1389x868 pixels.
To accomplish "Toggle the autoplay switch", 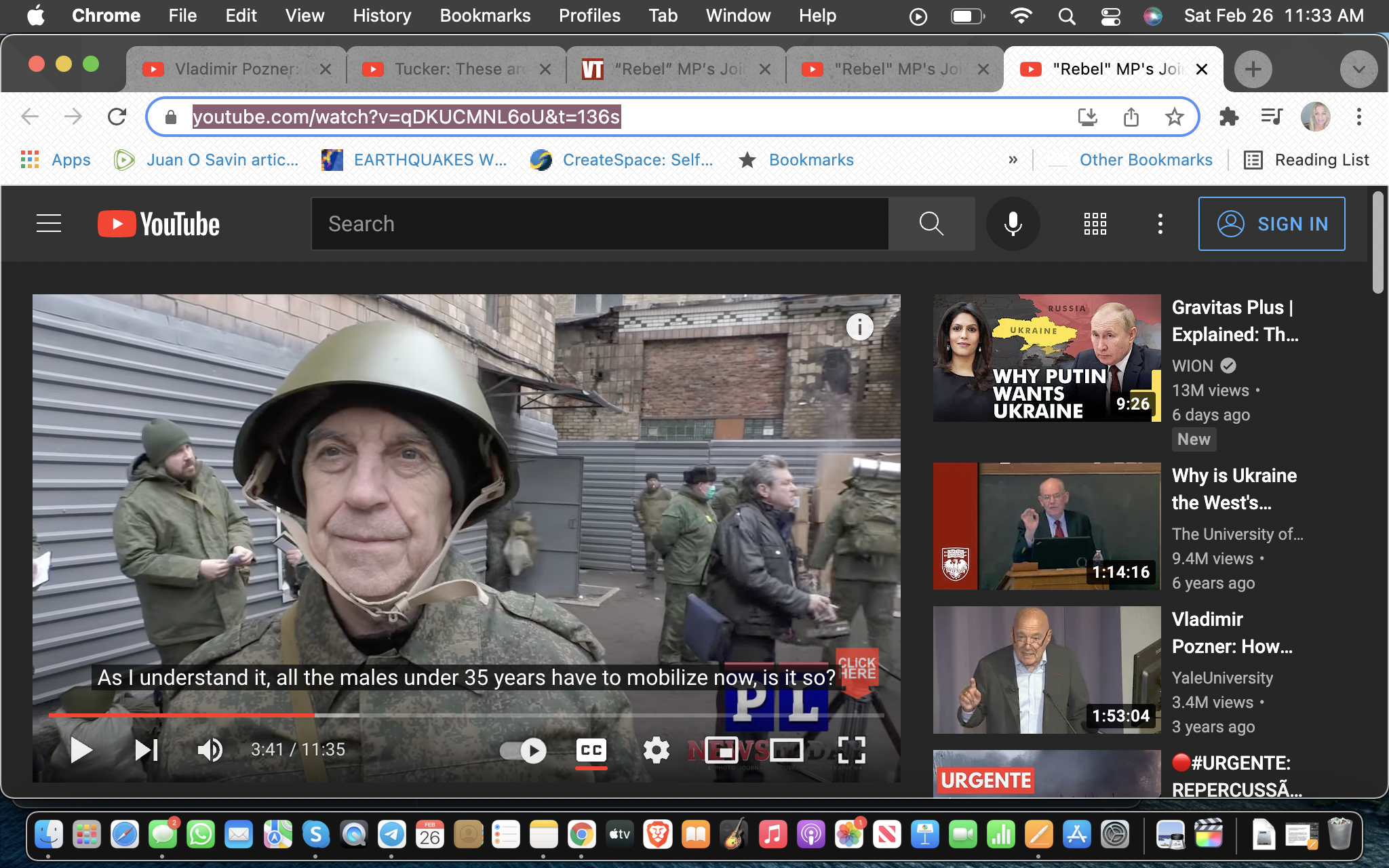I will [x=524, y=751].
